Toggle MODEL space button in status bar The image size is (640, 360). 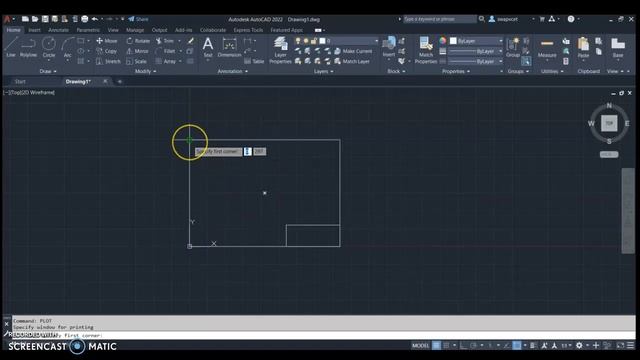tap(420, 345)
